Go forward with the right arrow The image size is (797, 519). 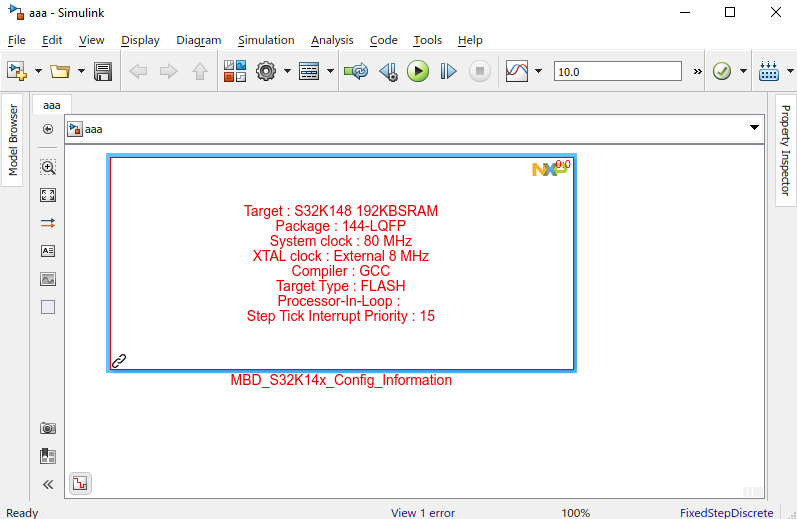pos(169,71)
